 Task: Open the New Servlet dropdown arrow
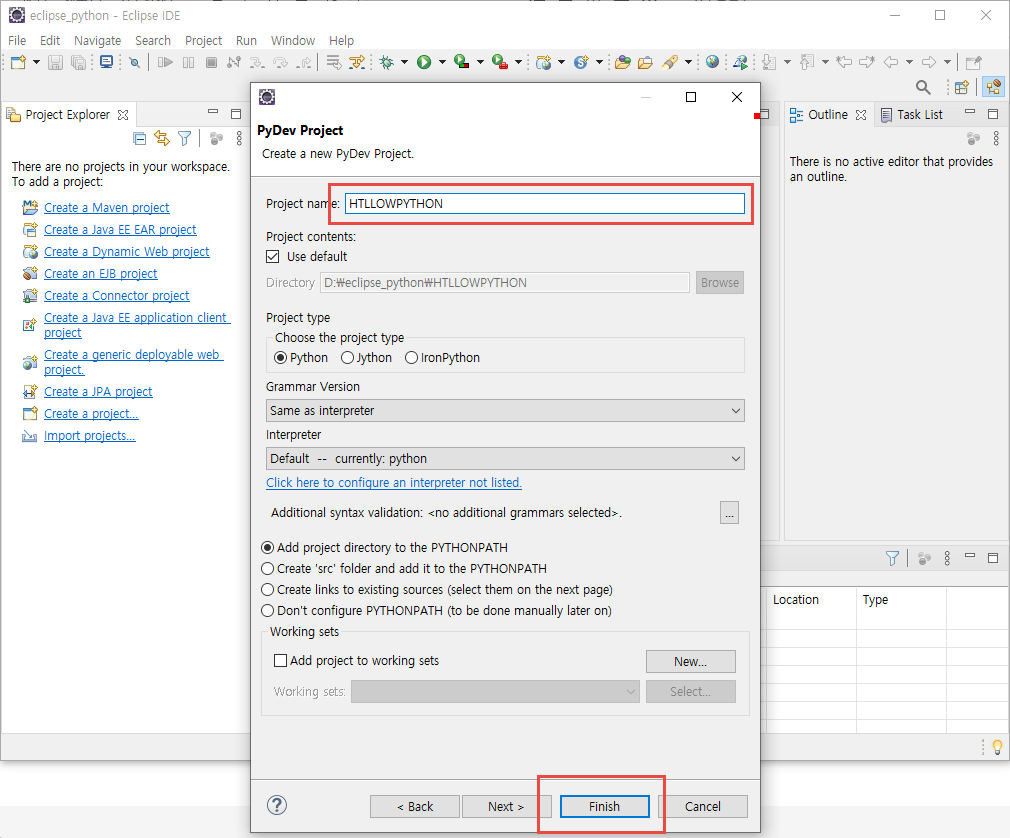click(x=599, y=62)
